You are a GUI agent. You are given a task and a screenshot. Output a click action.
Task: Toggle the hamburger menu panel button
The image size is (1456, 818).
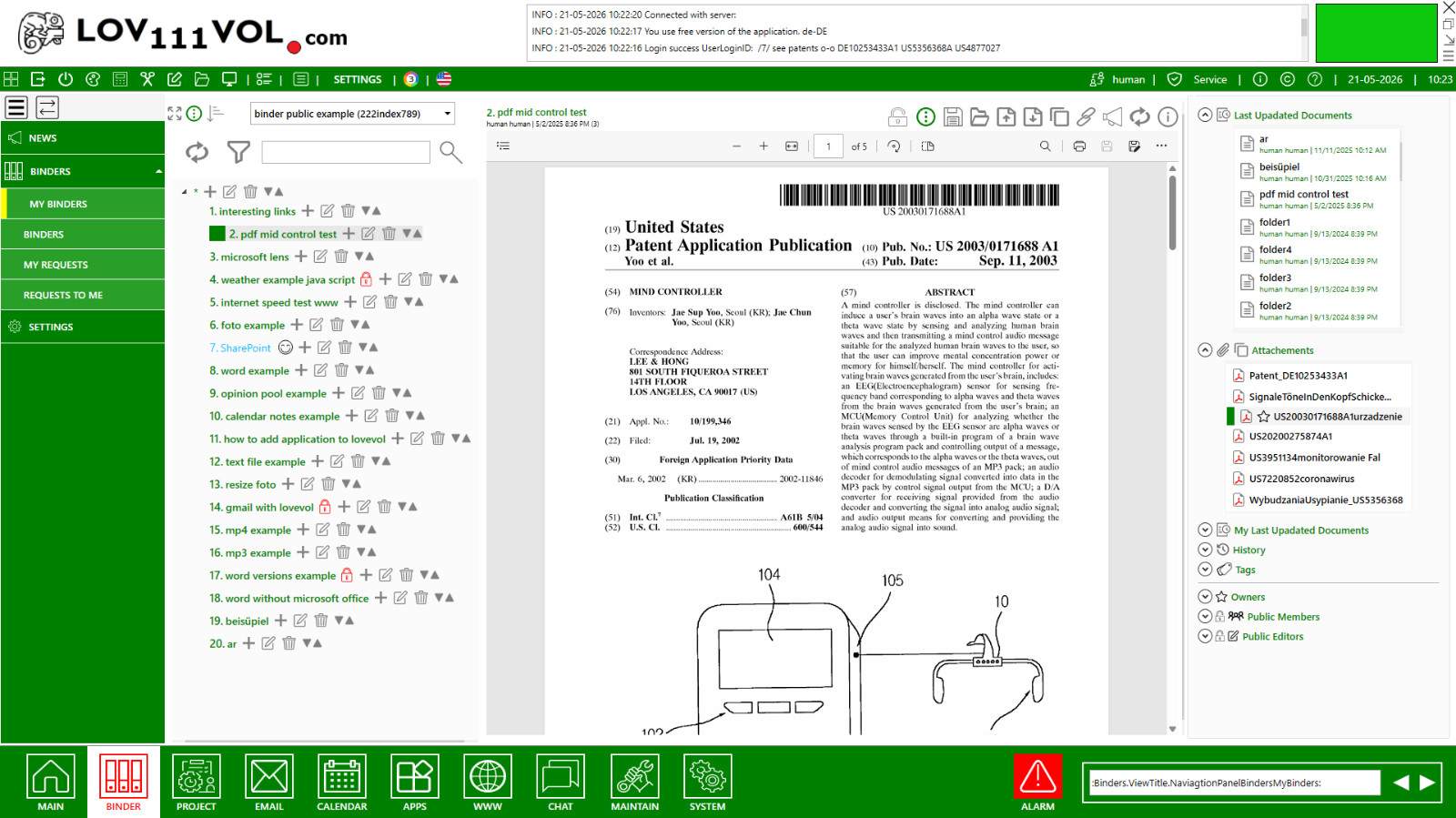[x=16, y=107]
